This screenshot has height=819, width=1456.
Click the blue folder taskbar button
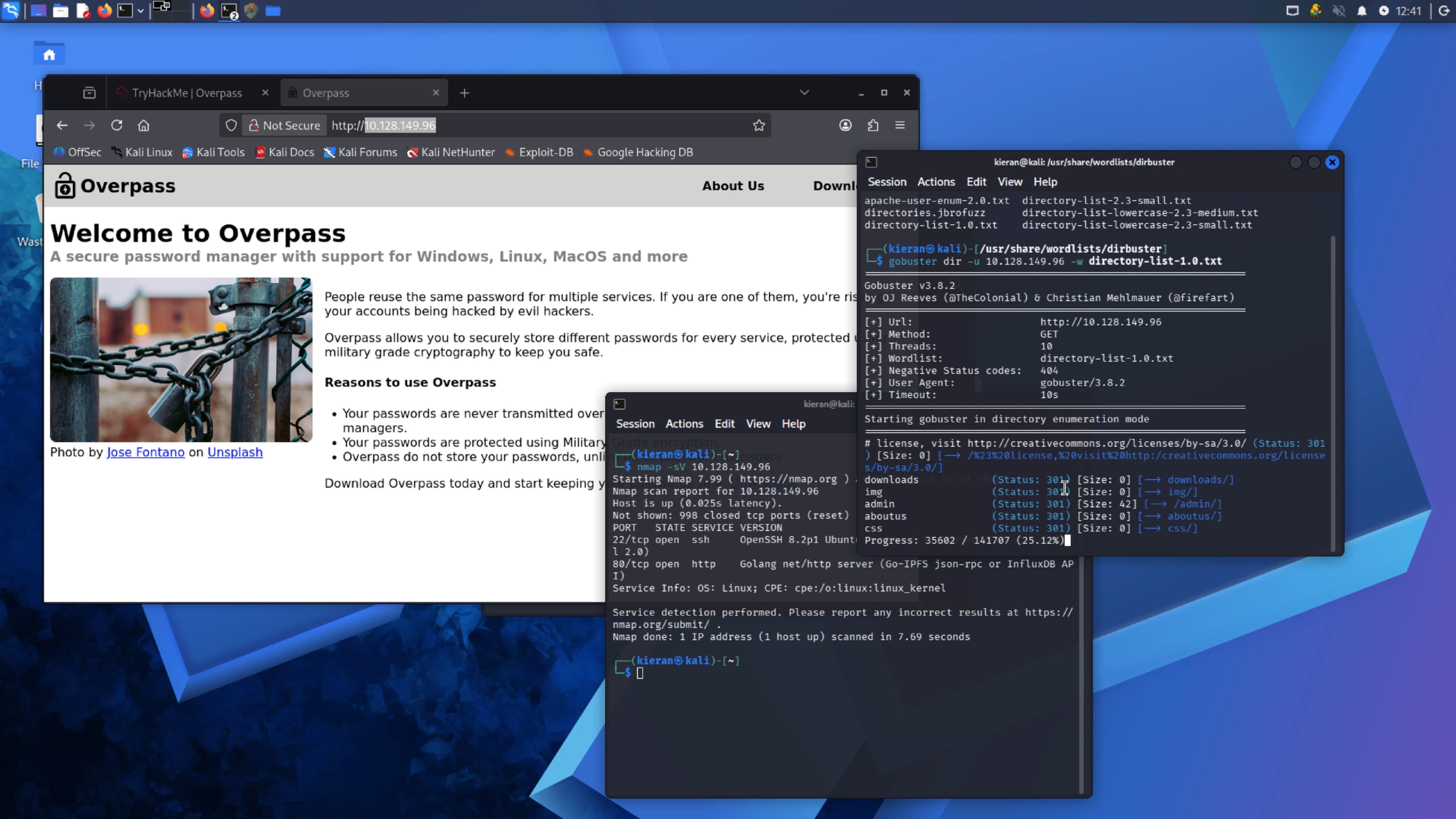pyautogui.click(x=273, y=11)
